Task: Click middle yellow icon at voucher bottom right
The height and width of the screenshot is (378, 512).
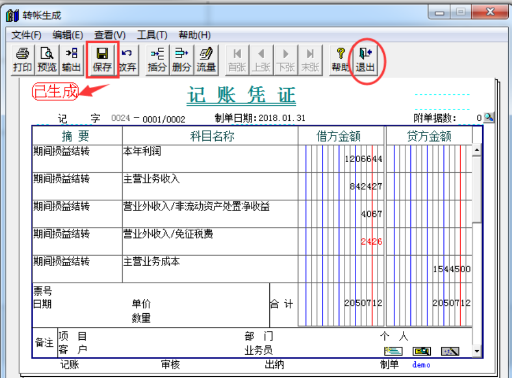Action: [422, 351]
